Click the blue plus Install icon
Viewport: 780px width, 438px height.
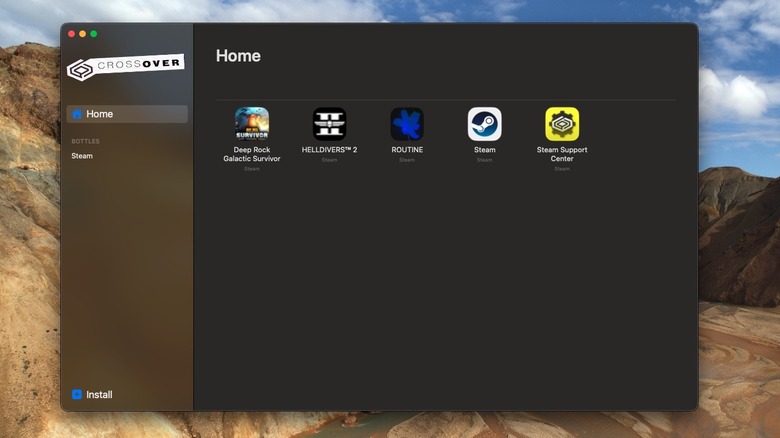(77, 394)
